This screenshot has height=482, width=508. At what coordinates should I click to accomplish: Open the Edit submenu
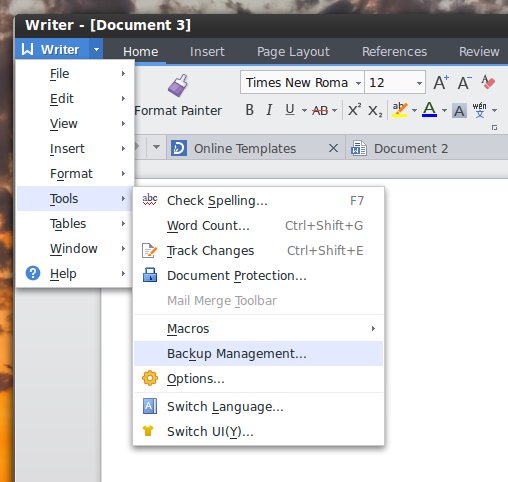click(x=75, y=99)
